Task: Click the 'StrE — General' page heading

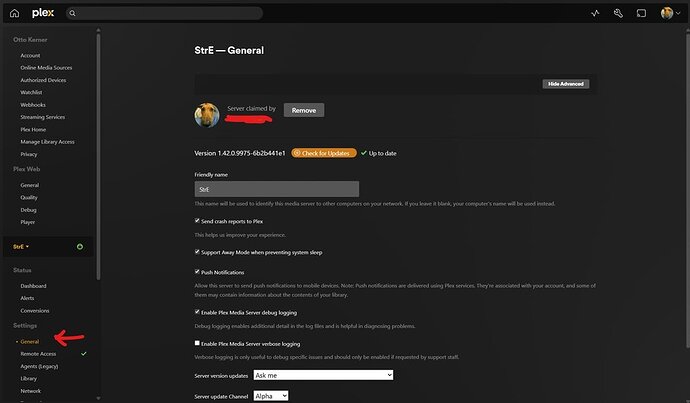Action: tap(229, 50)
